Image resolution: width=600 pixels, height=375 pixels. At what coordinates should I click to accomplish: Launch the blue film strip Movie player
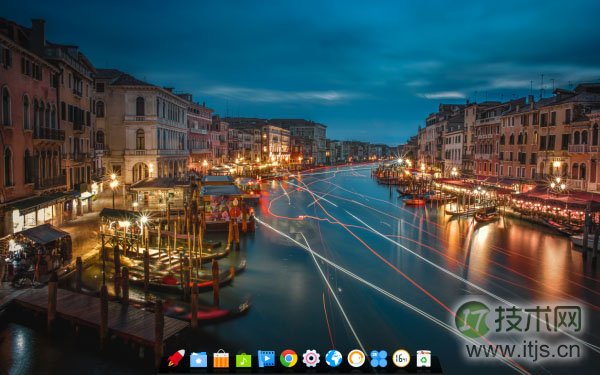[x=266, y=359]
